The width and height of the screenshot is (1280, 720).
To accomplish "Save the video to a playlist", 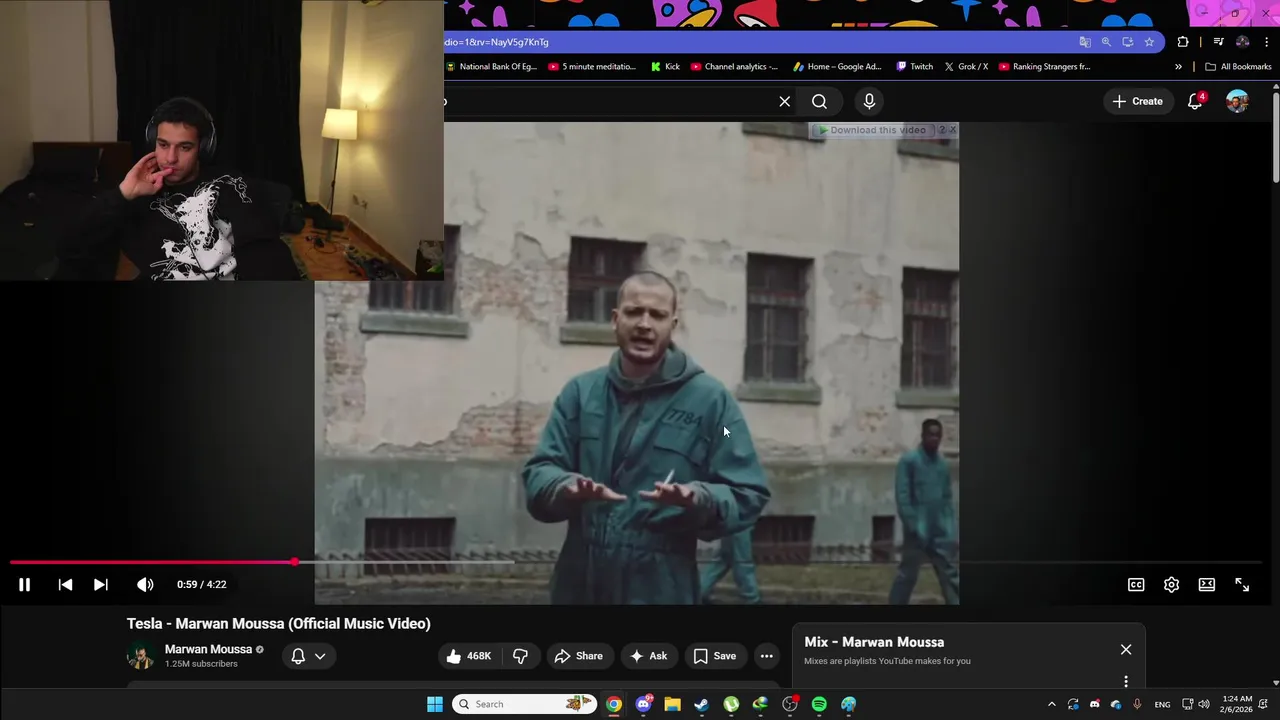I will tap(715, 656).
